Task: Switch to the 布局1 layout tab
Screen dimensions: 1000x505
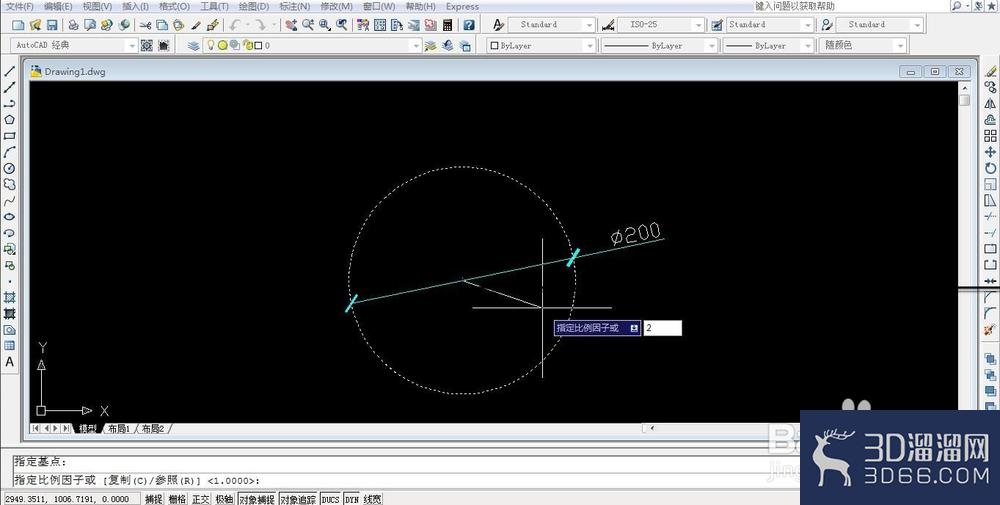Action: click(119, 429)
